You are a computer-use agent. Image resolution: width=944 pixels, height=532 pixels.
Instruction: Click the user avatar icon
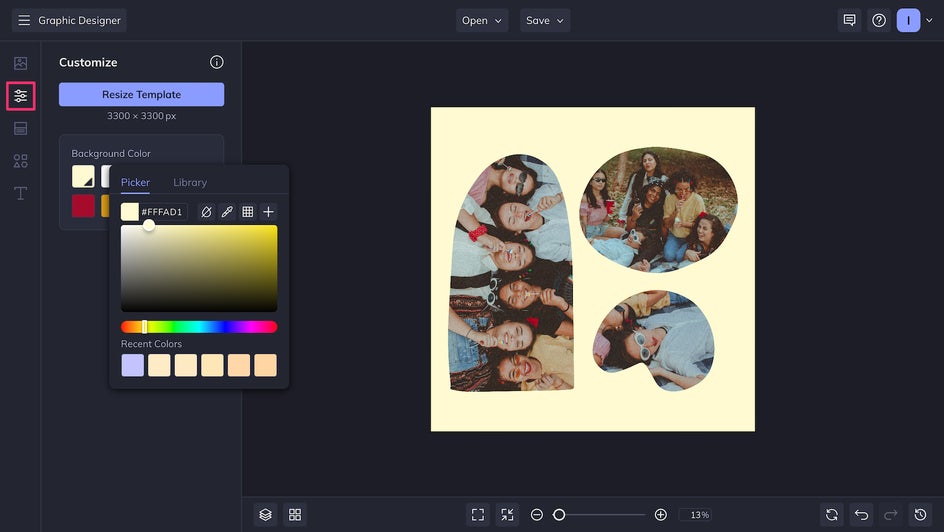click(x=908, y=20)
